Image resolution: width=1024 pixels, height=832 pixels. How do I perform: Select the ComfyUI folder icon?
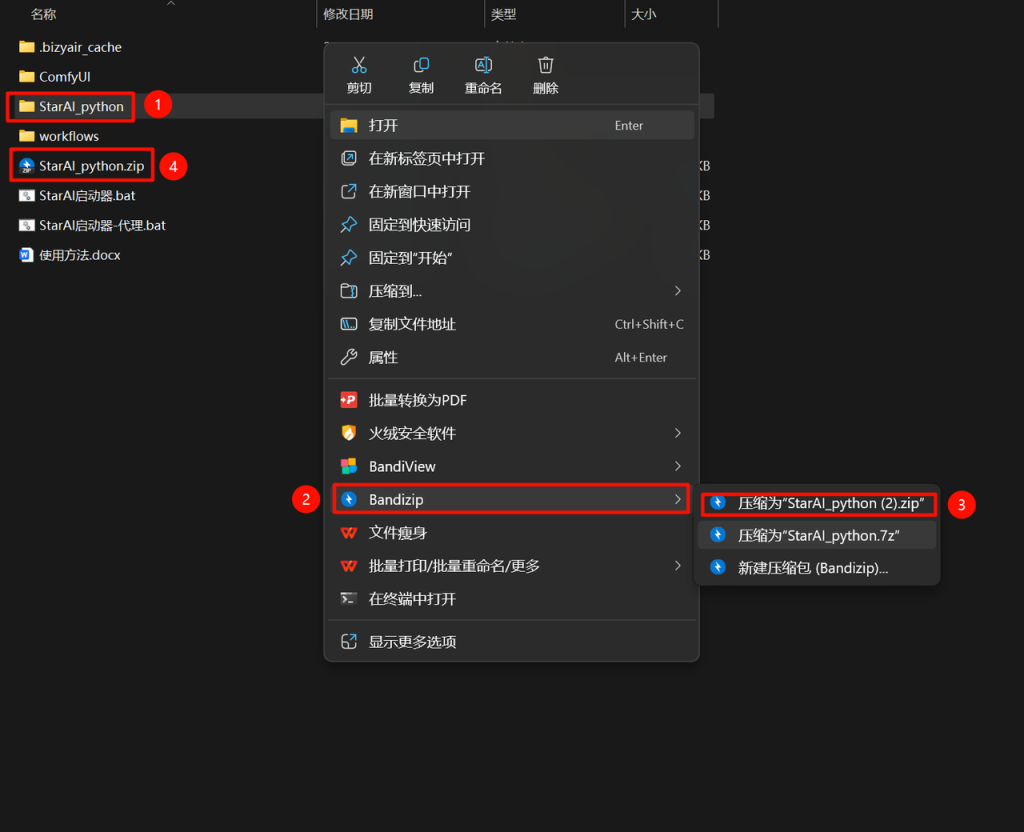(x=26, y=76)
